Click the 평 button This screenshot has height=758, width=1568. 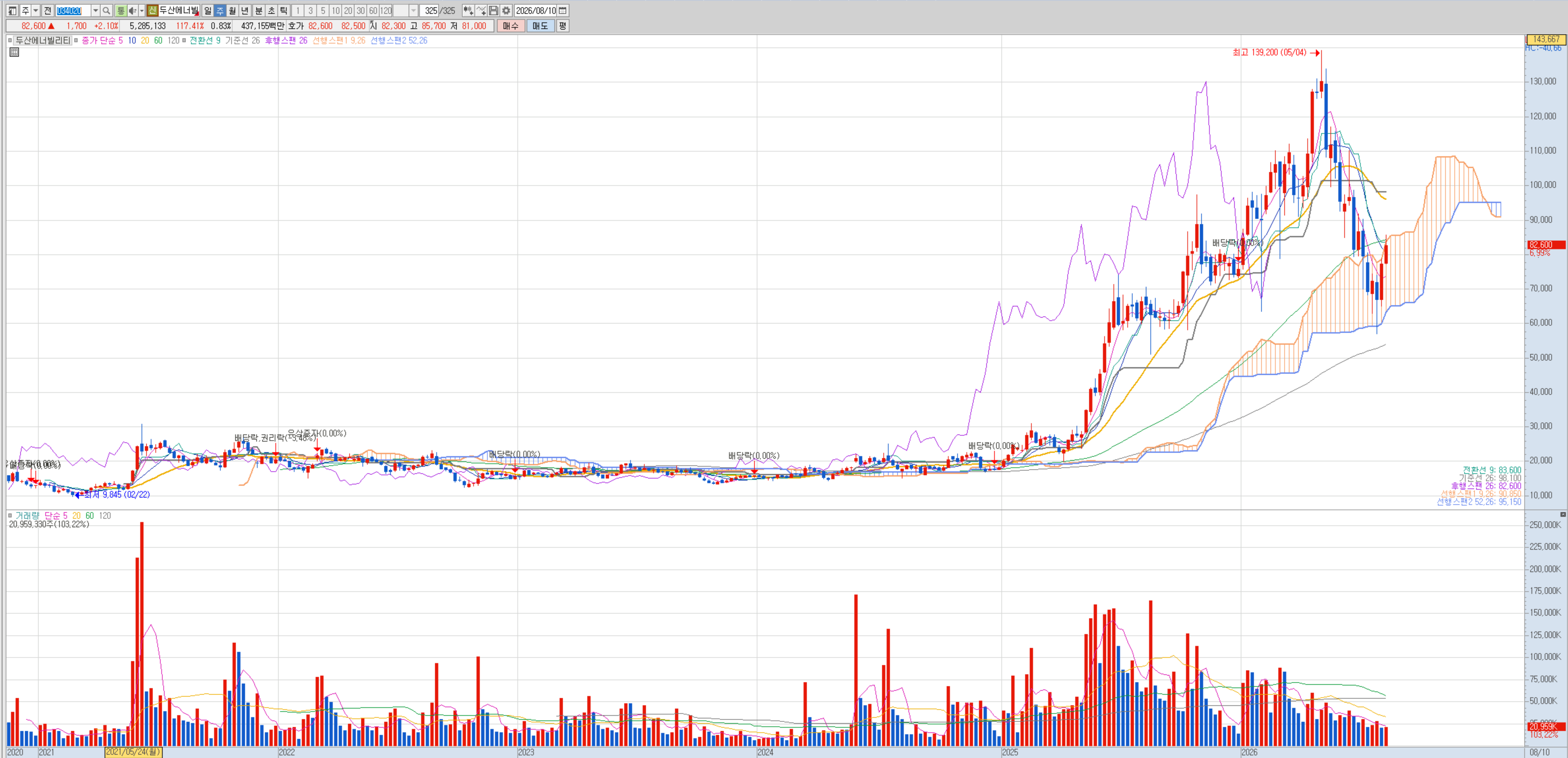562,25
